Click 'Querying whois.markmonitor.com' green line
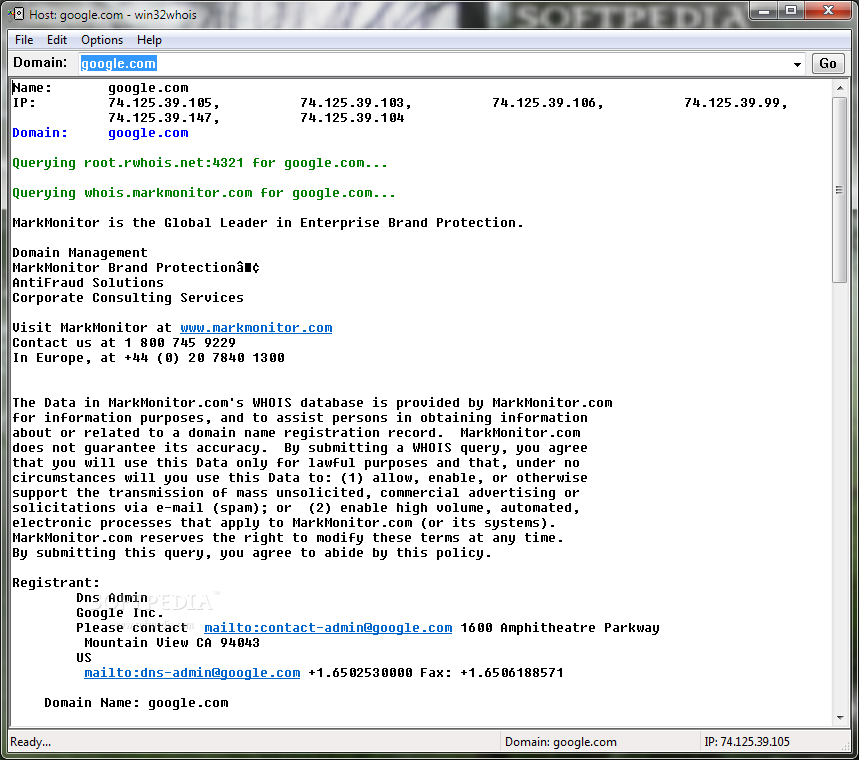 point(203,193)
